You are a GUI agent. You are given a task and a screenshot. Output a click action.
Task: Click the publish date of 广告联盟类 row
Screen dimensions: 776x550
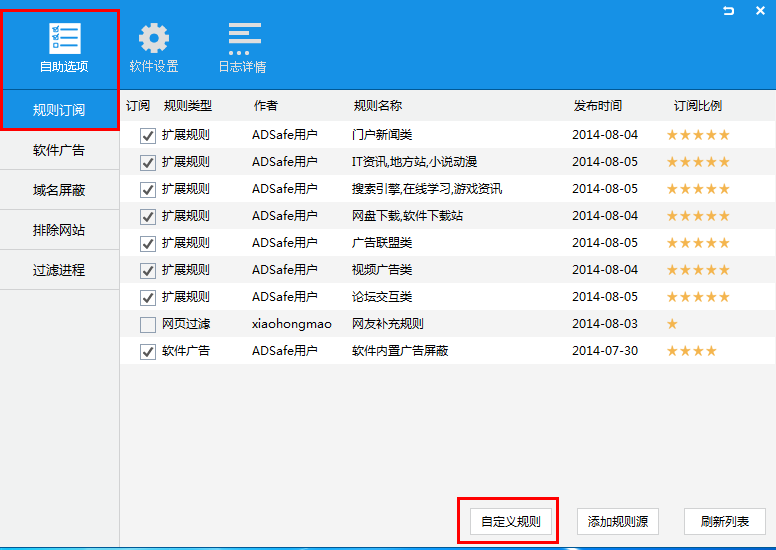[605, 243]
